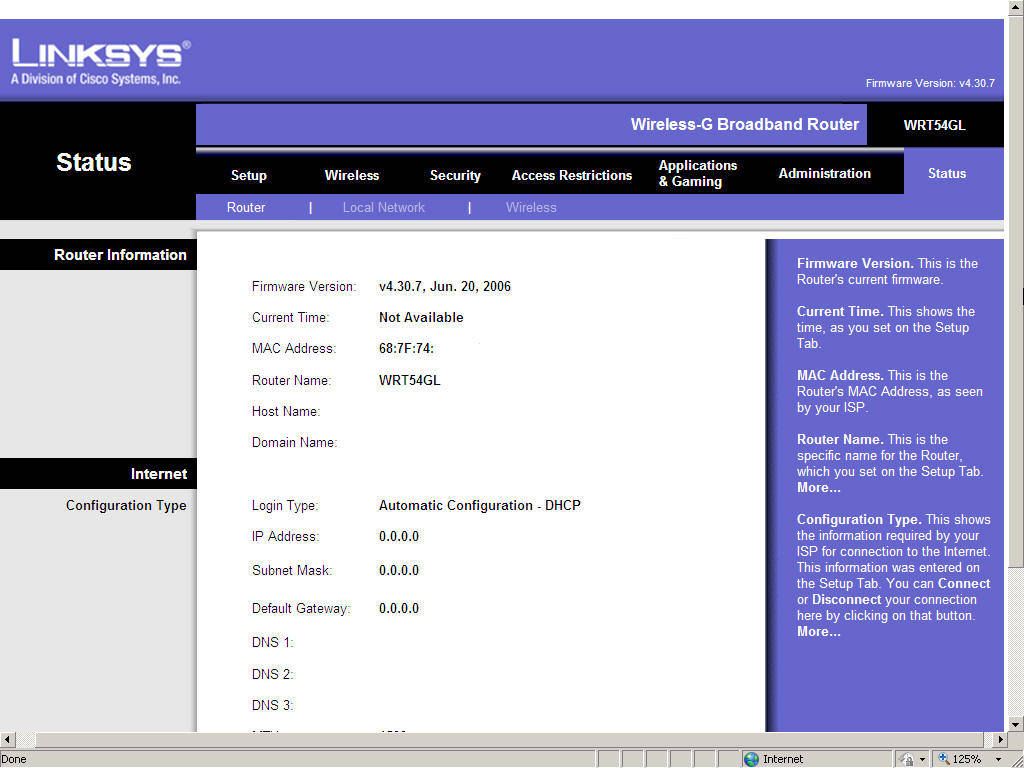Screen dimensions: 1024x768
Task: Select Applications & Gaming tab
Action: (697, 173)
